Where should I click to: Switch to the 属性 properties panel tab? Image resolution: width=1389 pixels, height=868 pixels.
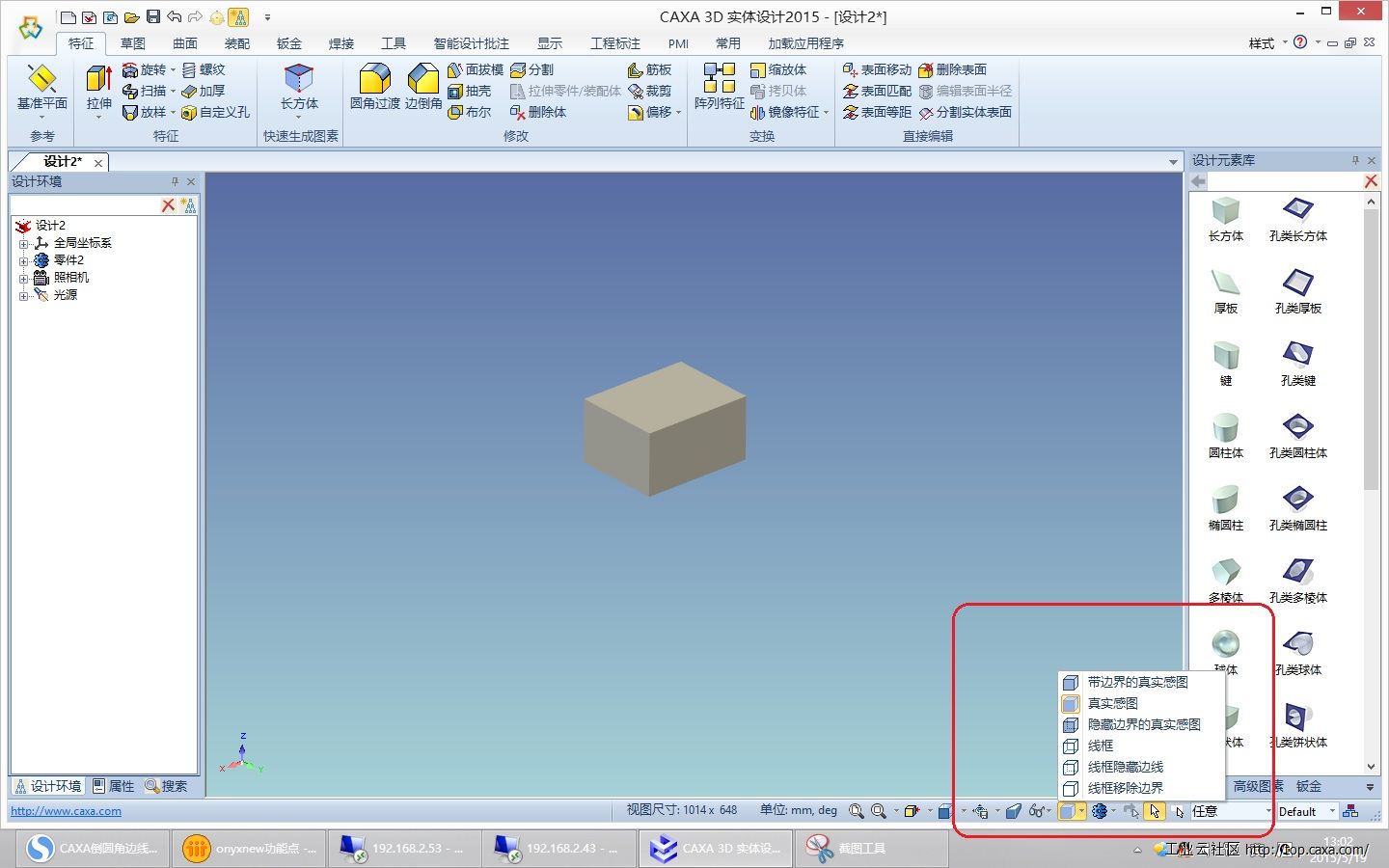114,786
